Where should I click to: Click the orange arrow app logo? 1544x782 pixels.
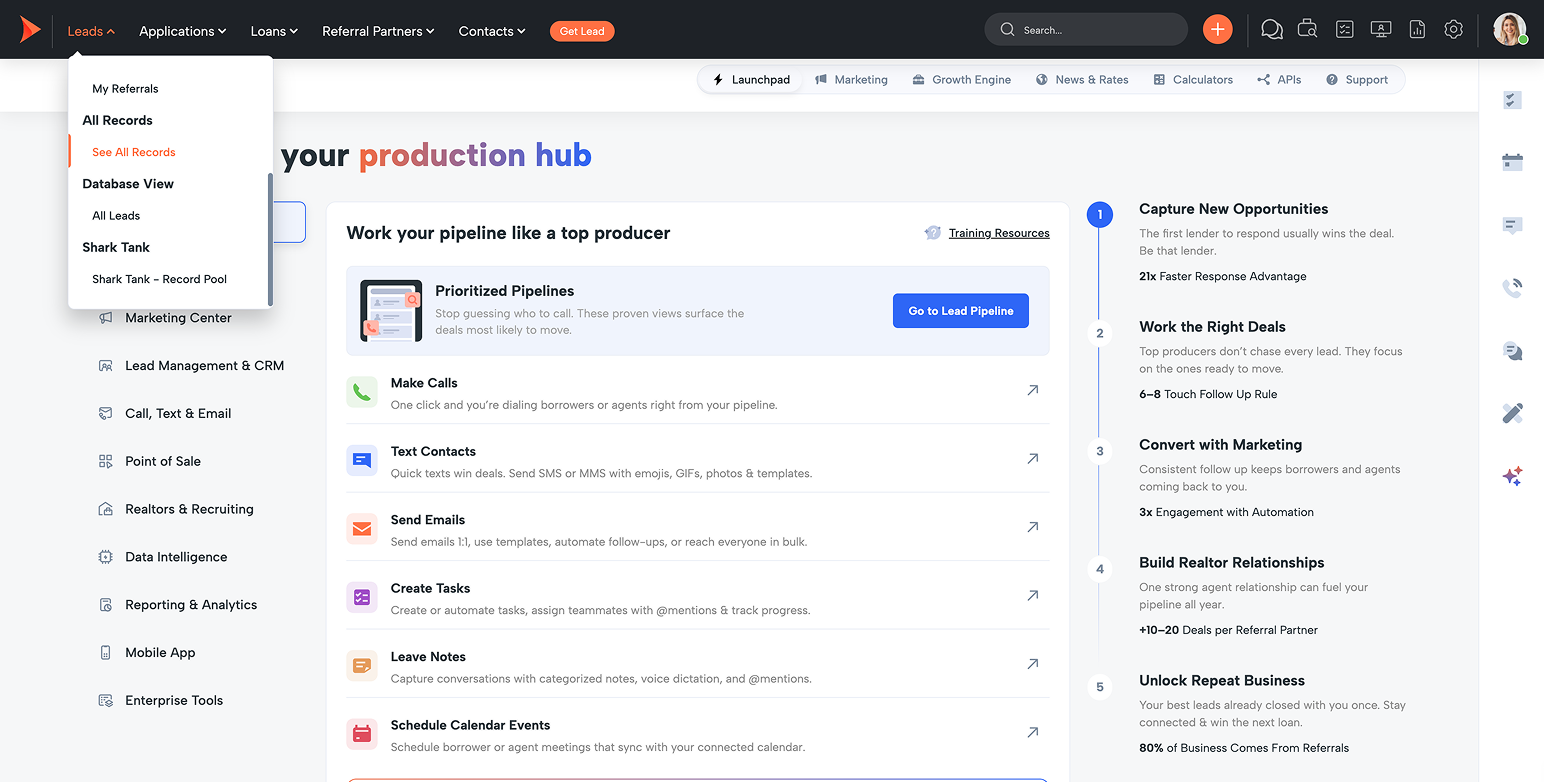point(30,30)
